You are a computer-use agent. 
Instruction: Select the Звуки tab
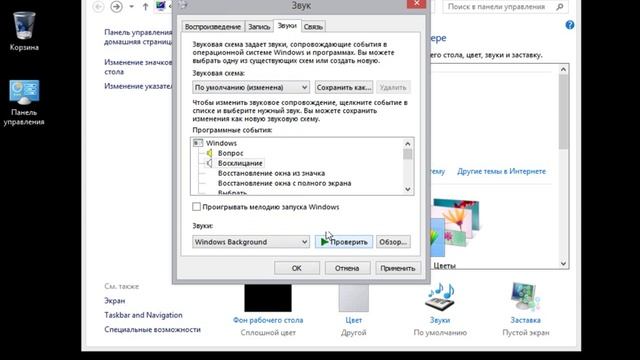tap(287, 25)
